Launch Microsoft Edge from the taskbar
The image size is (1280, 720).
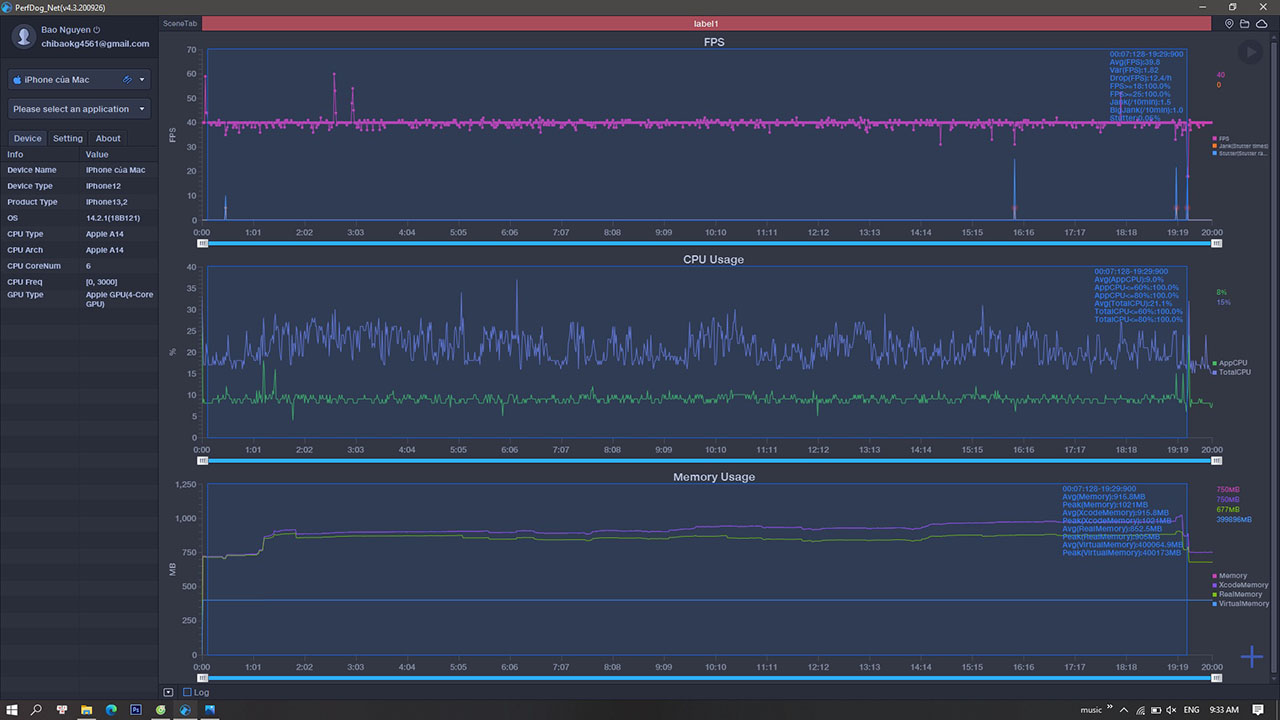111,710
